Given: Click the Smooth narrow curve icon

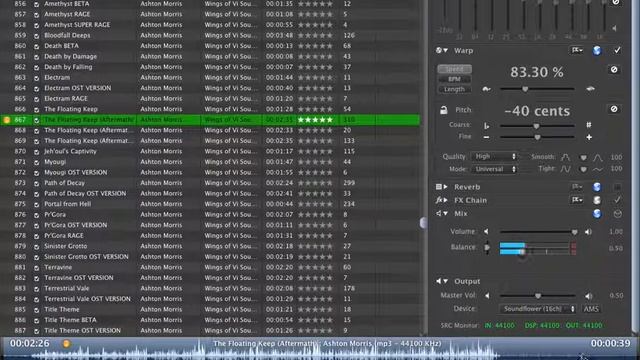Looking at the screenshot, I should (x=565, y=157).
